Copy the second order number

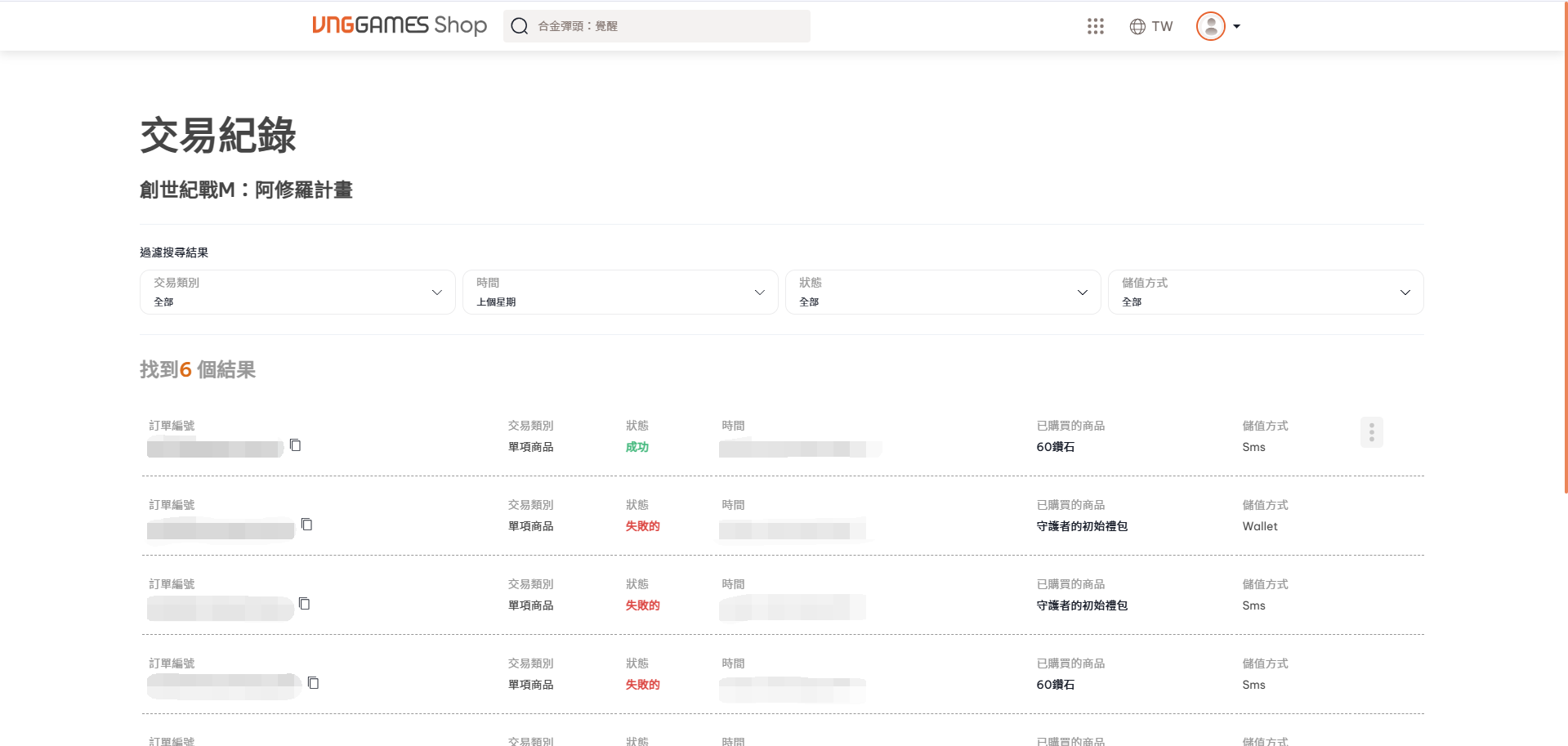[x=307, y=525]
